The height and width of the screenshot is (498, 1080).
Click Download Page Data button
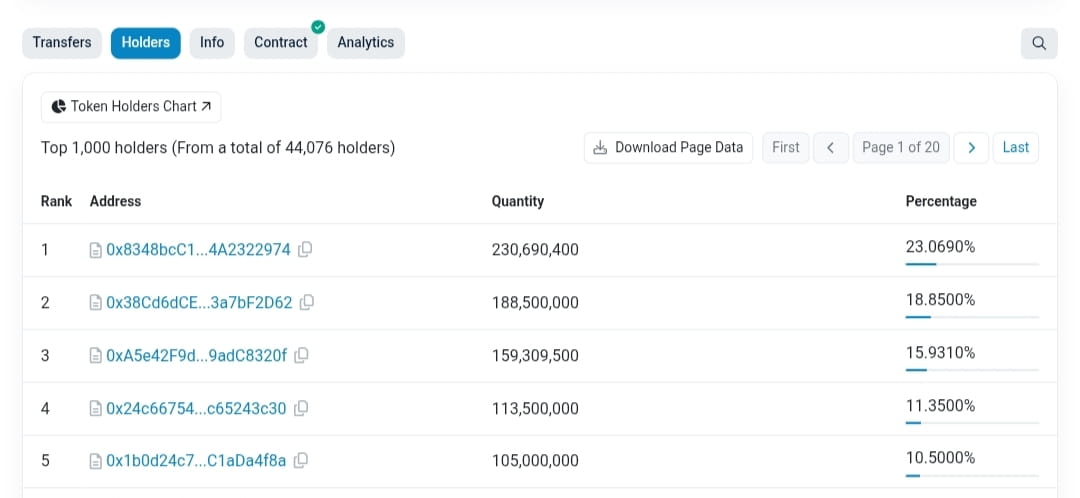[x=668, y=147]
